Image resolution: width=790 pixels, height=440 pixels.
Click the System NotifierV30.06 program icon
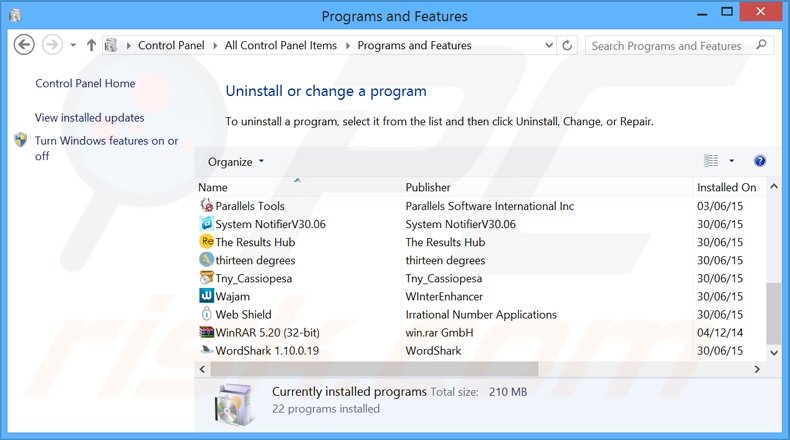[207, 223]
